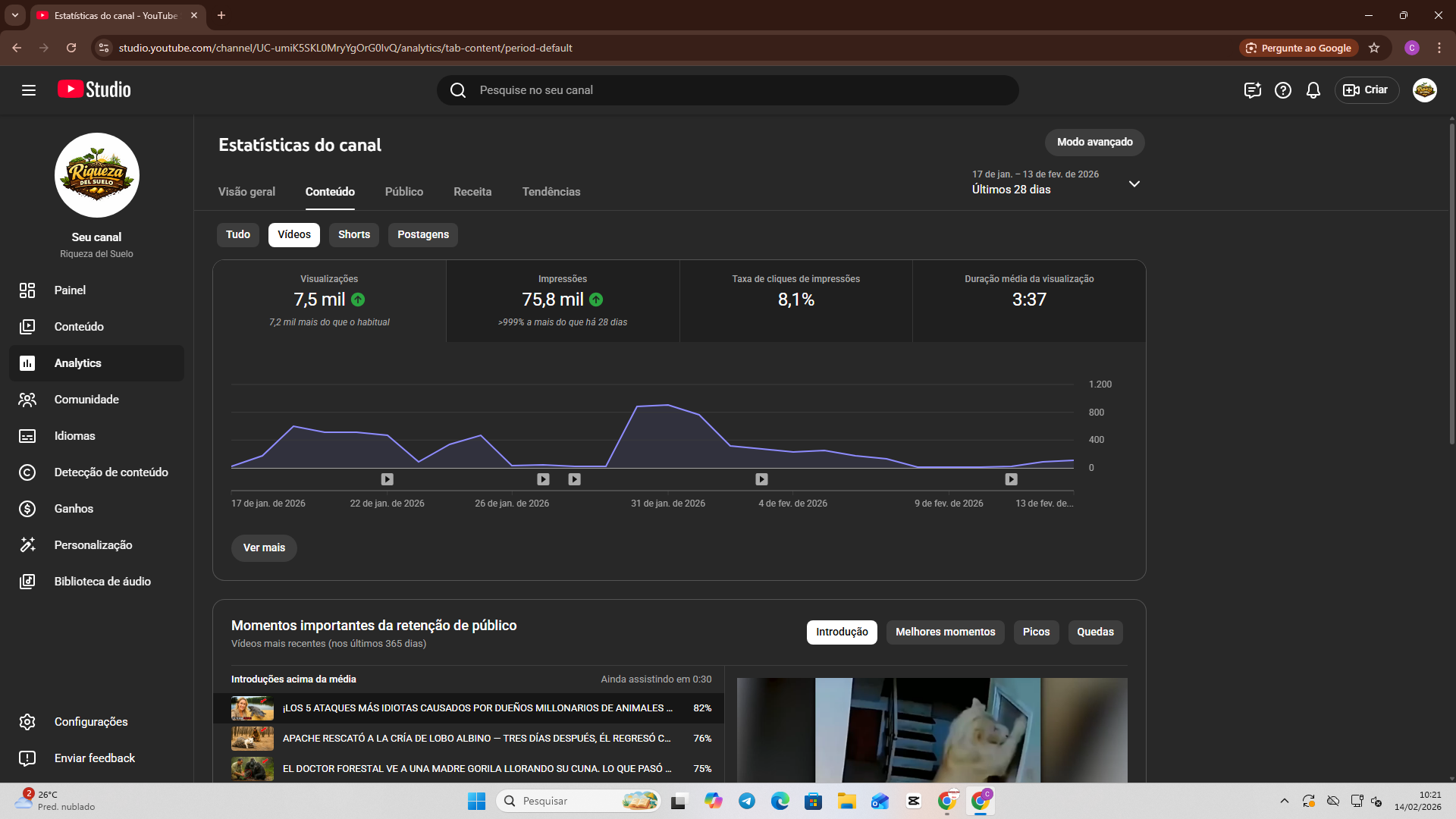Expand the Últimos 28 dias date dropdown
This screenshot has width=1456, height=819.
pyautogui.click(x=1134, y=184)
